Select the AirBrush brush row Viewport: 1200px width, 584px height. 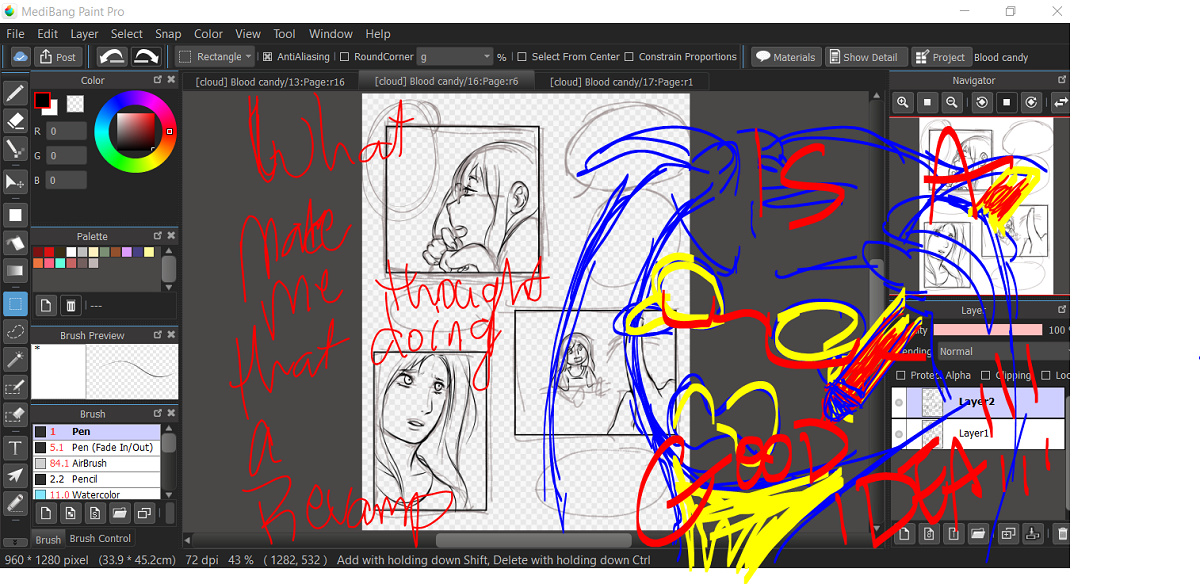click(97, 463)
